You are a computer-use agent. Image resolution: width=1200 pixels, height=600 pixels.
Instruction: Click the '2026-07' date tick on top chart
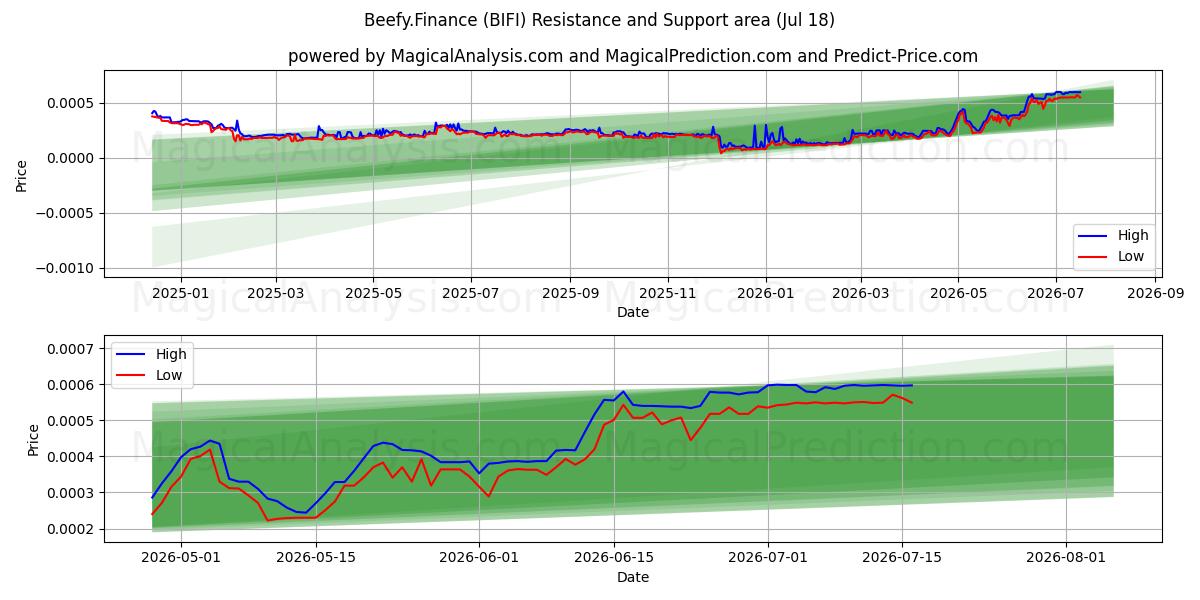(x=1055, y=294)
